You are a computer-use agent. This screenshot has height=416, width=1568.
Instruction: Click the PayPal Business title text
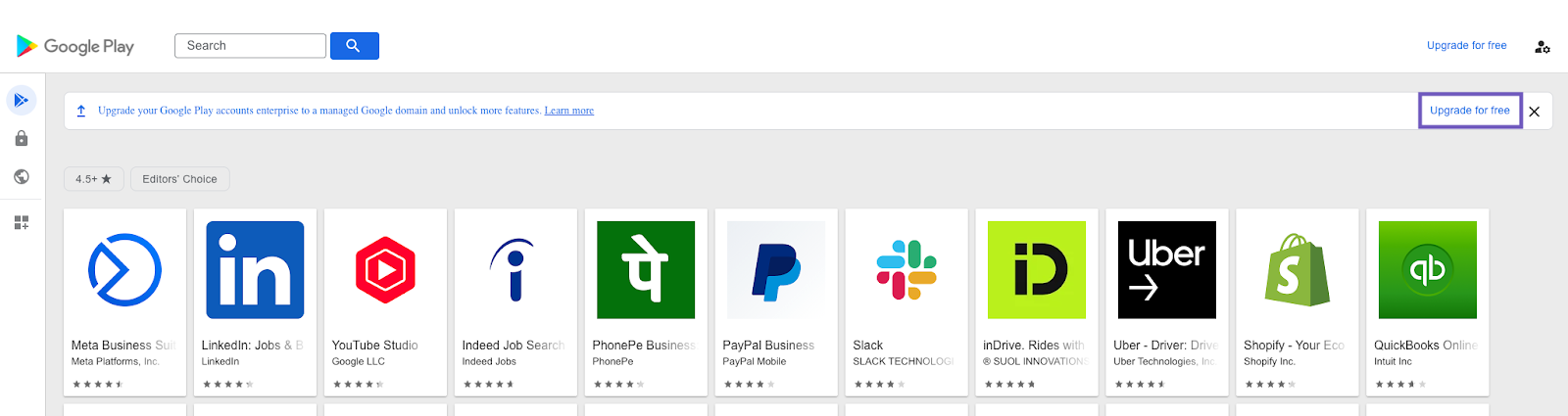click(x=768, y=346)
